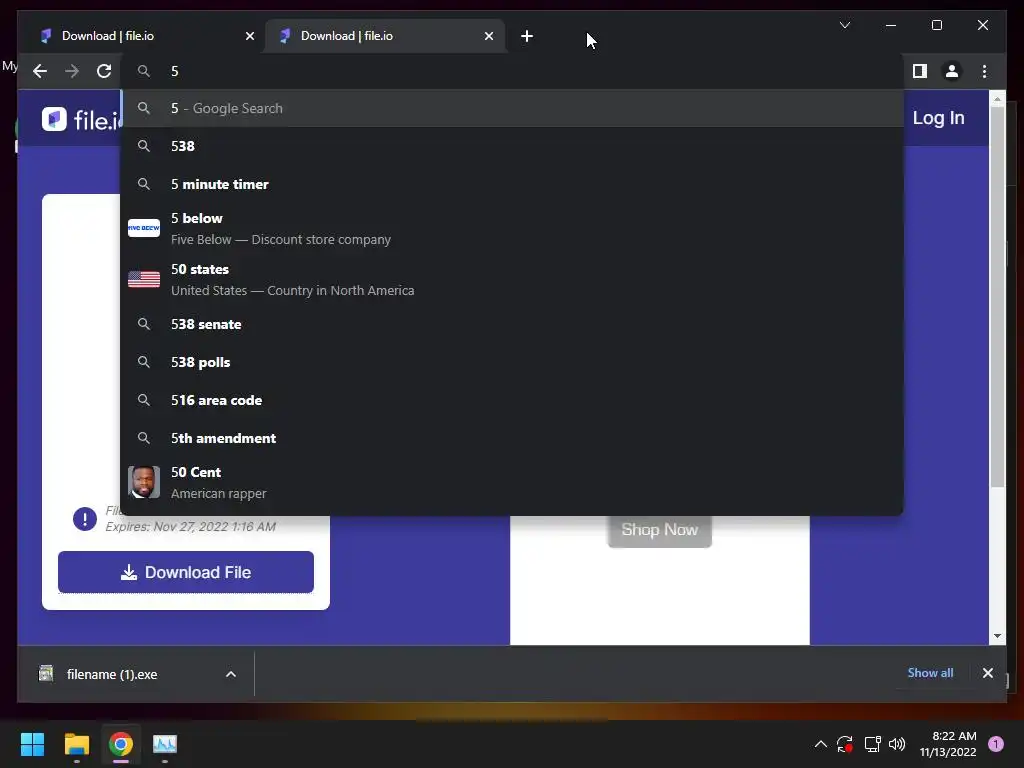Open Chrome three-dot menu
This screenshot has width=1024, height=768.
tap(984, 71)
